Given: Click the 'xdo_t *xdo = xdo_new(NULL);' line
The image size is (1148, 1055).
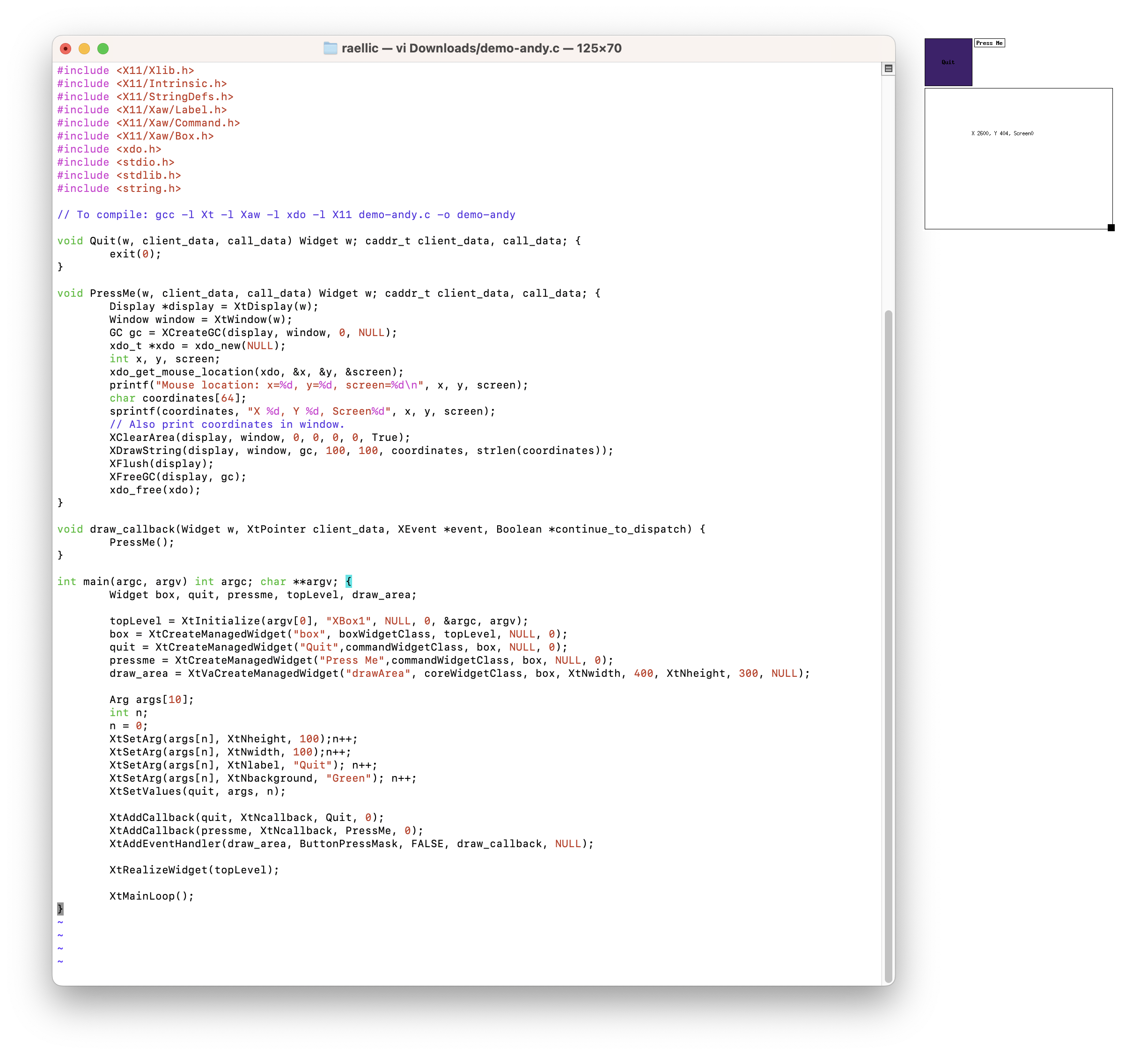Looking at the screenshot, I should (198, 346).
